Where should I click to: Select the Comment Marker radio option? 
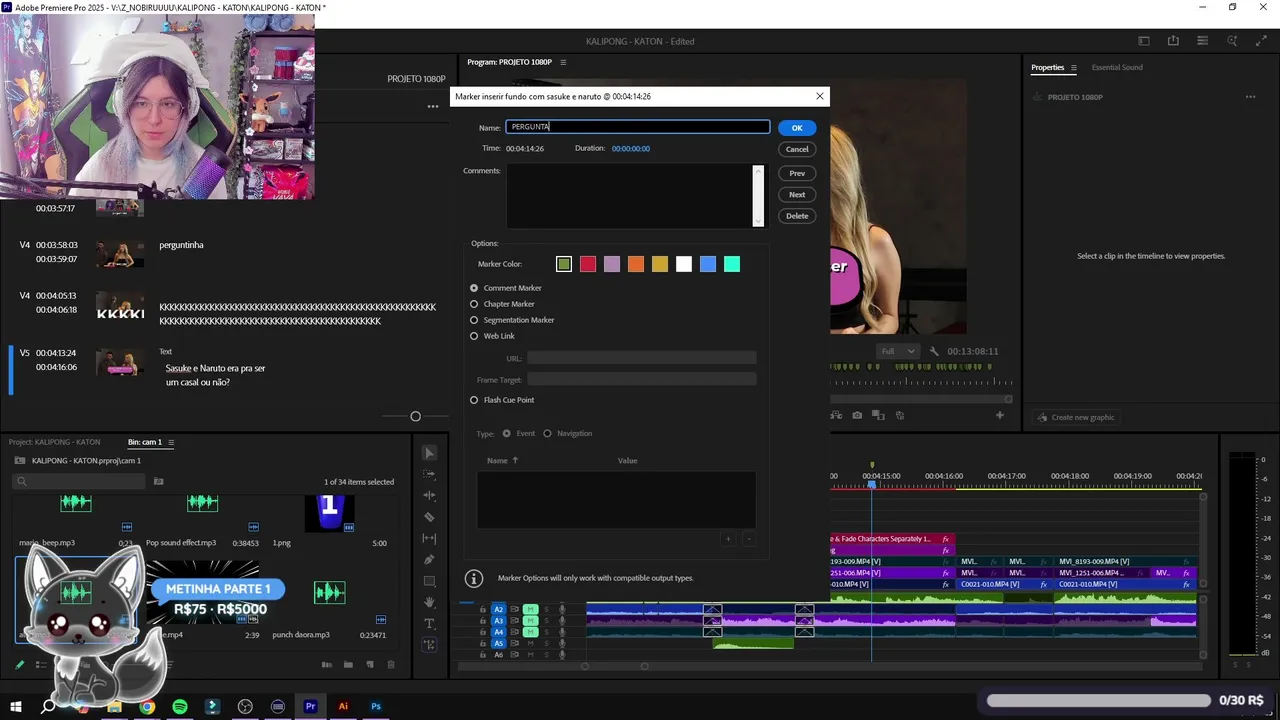[x=474, y=288]
